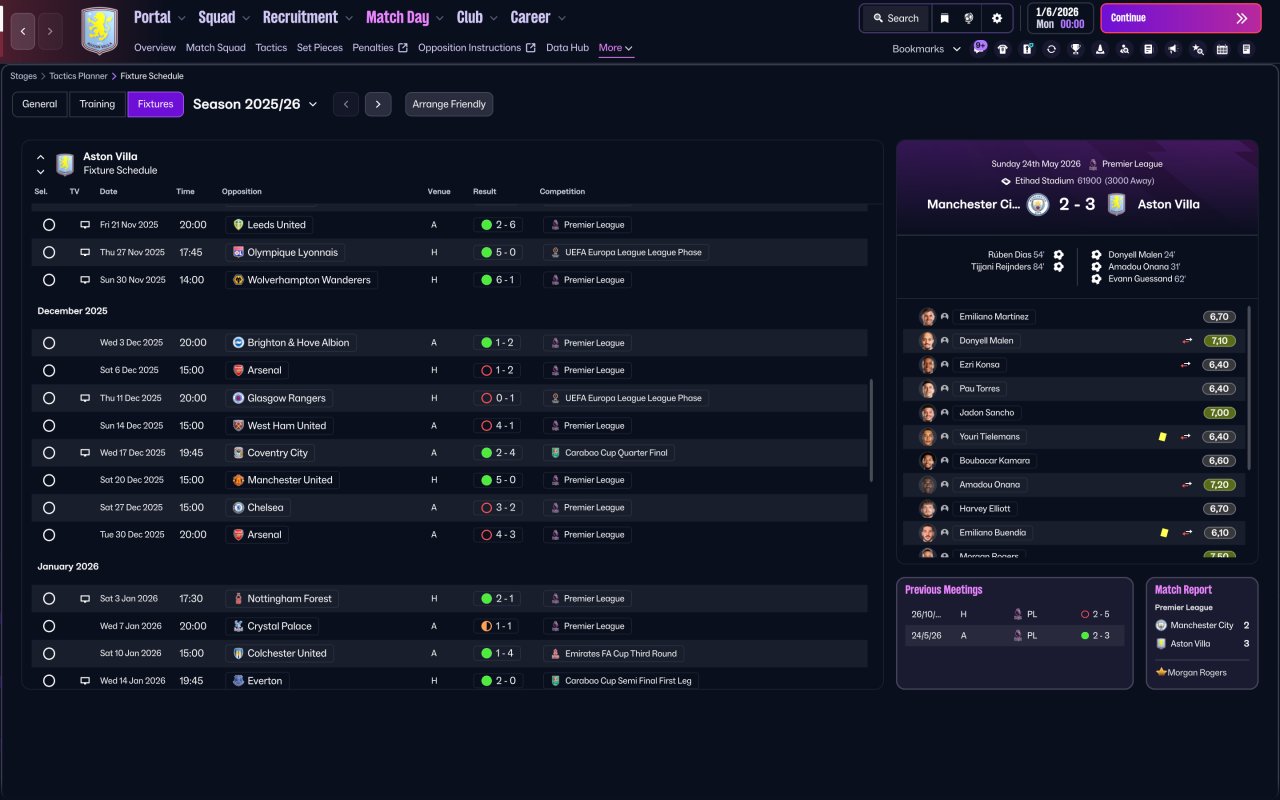Switch to the Training tab
Screen dimensions: 1280x800
(97, 104)
